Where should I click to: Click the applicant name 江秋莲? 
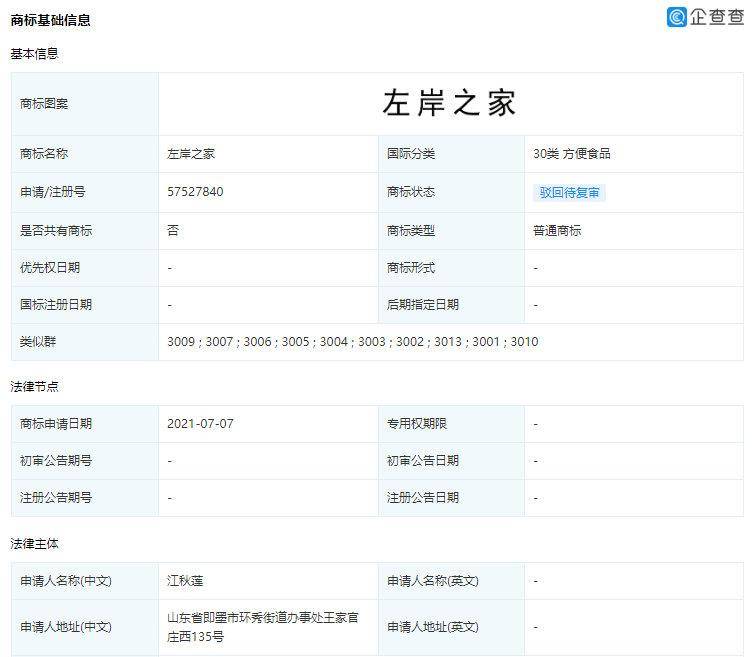tap(185, 581)
